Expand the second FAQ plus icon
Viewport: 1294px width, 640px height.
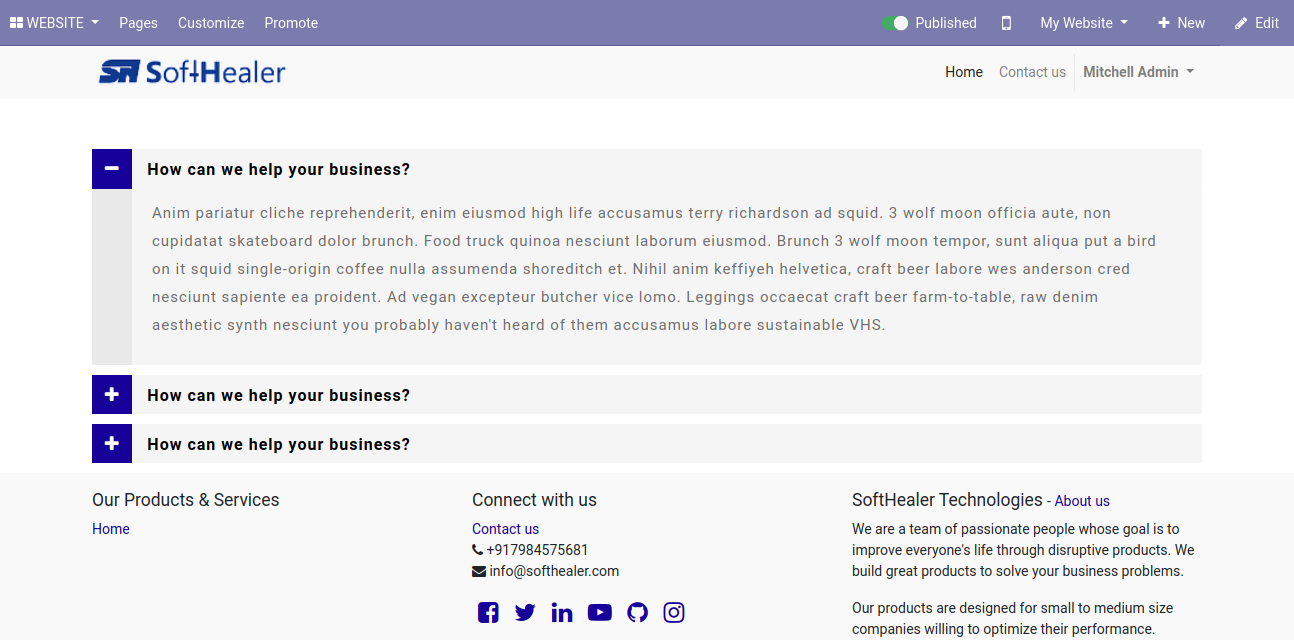click(112, 395)
